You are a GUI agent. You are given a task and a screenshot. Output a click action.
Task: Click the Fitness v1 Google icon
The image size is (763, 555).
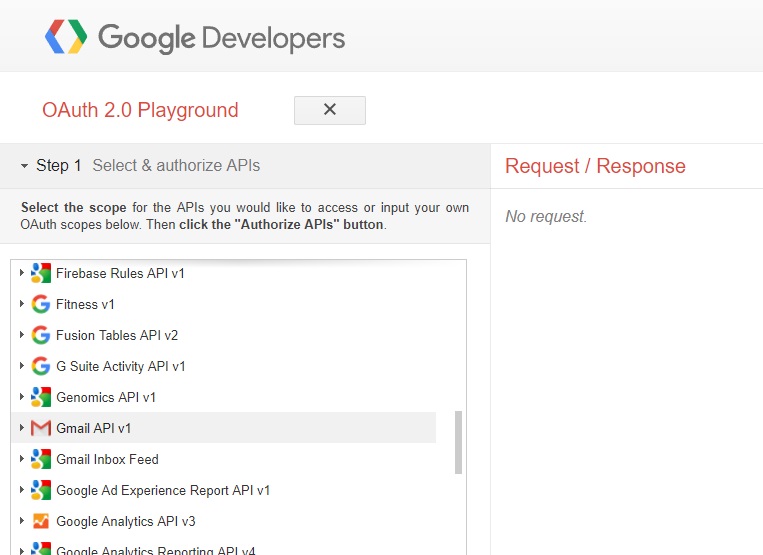(x=40, y=304)
